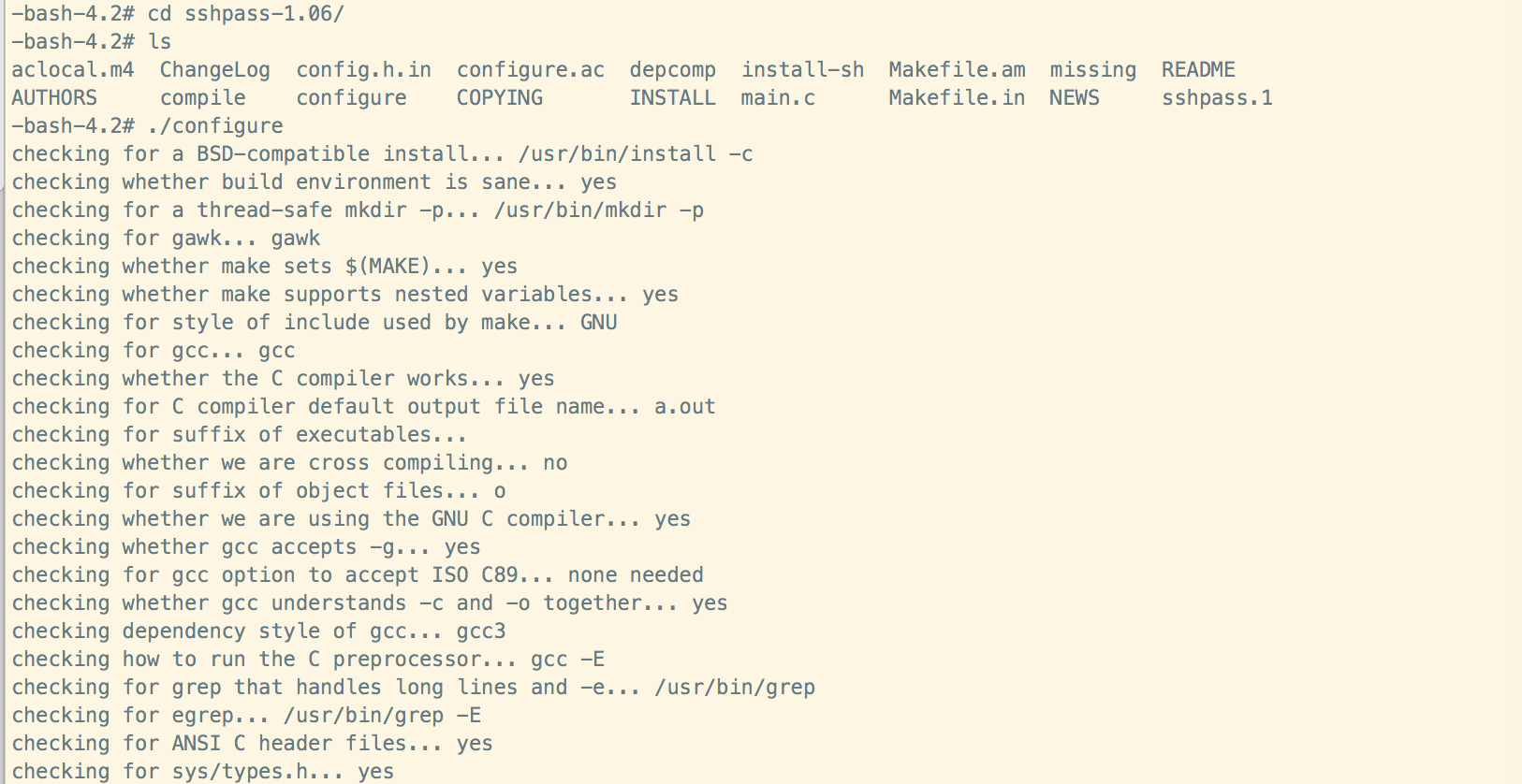The image size is (1522, 784).
Task: Click the configure.ac file name
Action: 531,71
